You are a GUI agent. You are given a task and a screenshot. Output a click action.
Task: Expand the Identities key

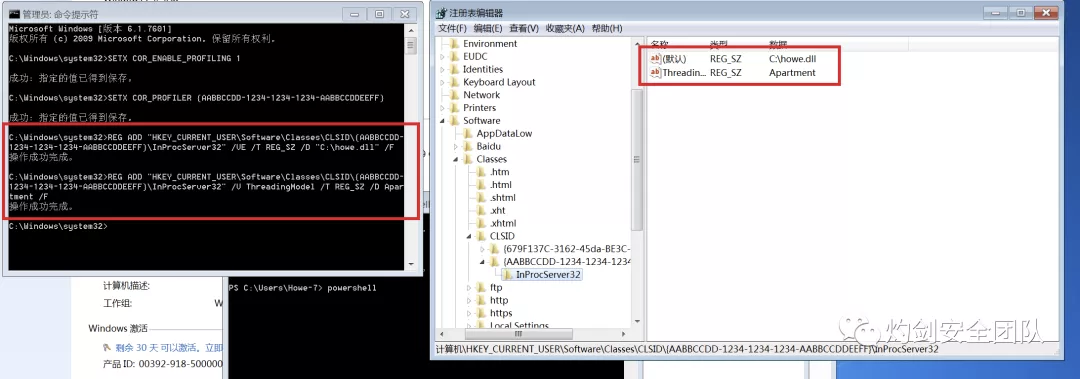tap(442, 70)
